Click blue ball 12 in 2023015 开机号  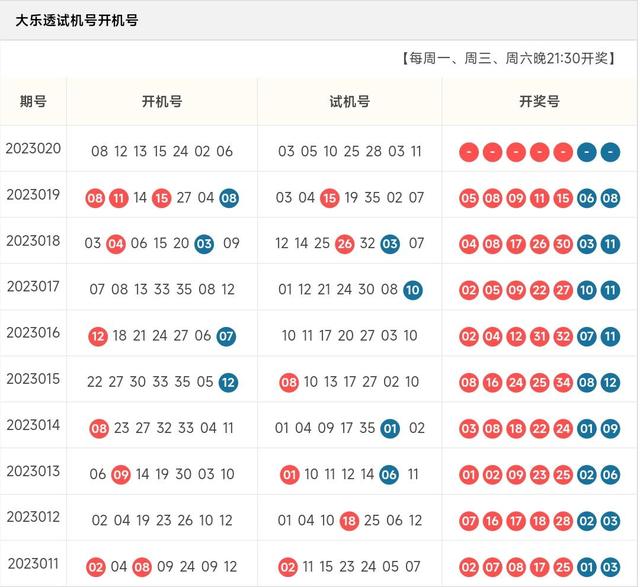click(x=228, y=382)
